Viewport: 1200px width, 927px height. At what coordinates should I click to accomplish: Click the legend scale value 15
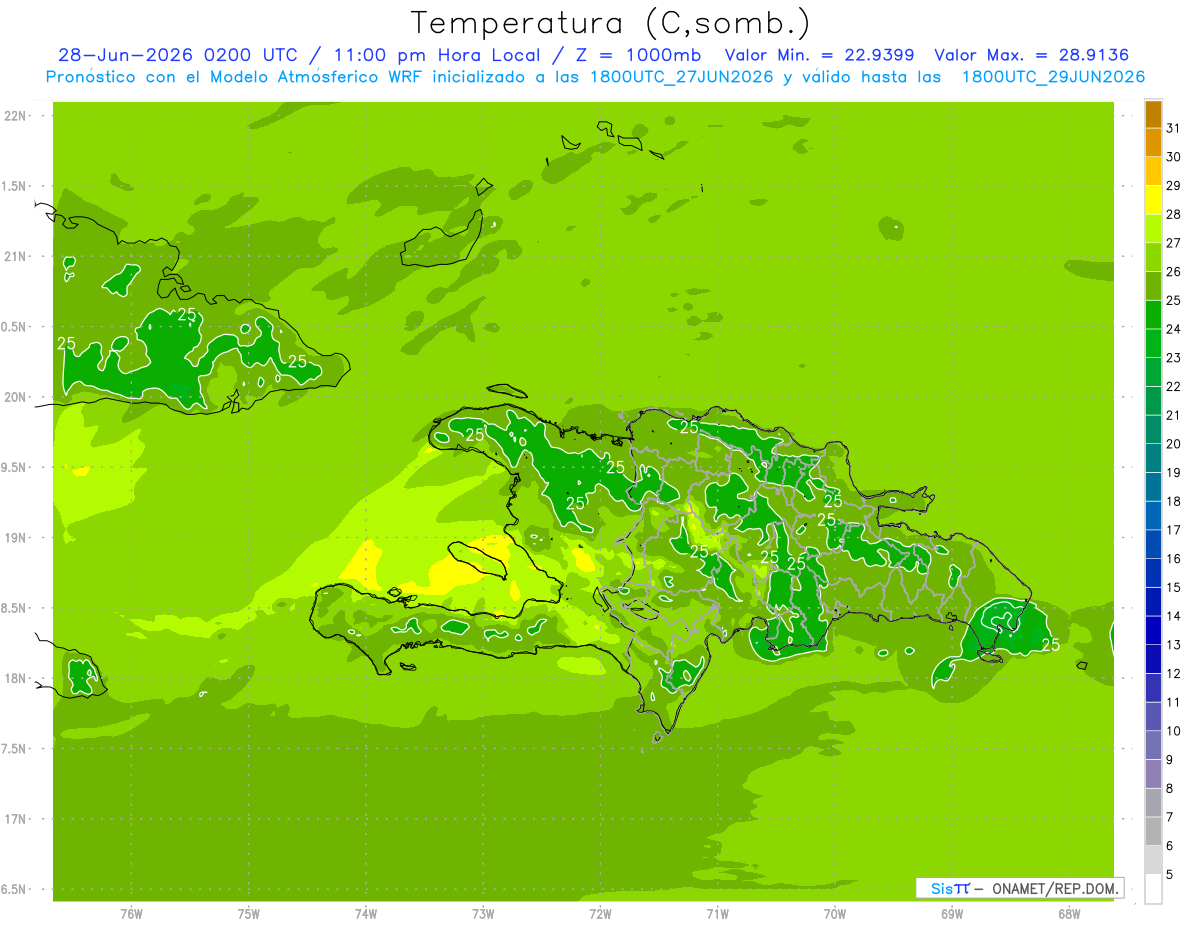pos(1174,587)
